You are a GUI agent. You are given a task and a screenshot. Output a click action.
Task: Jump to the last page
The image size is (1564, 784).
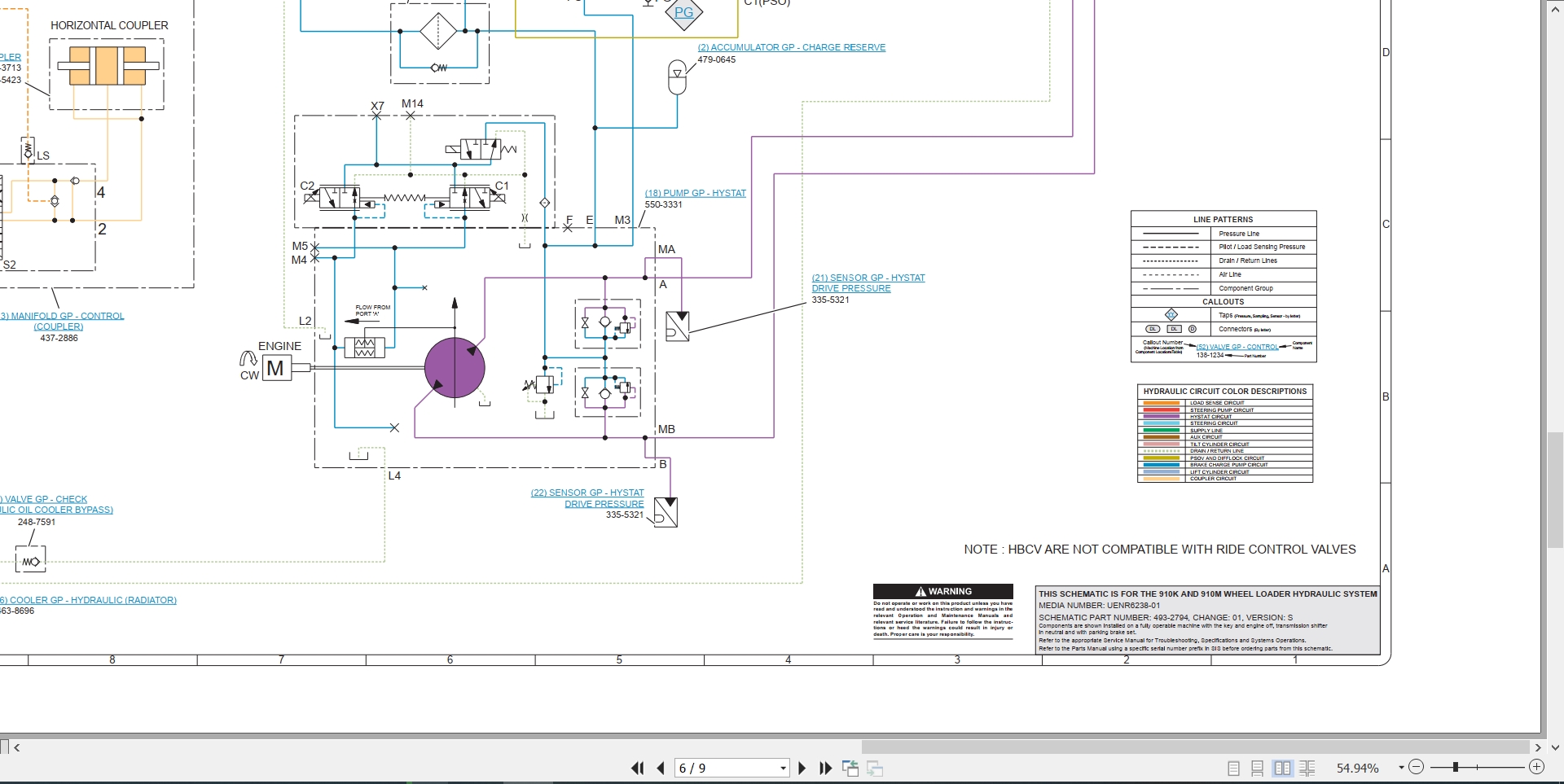(x=825, y=768)
